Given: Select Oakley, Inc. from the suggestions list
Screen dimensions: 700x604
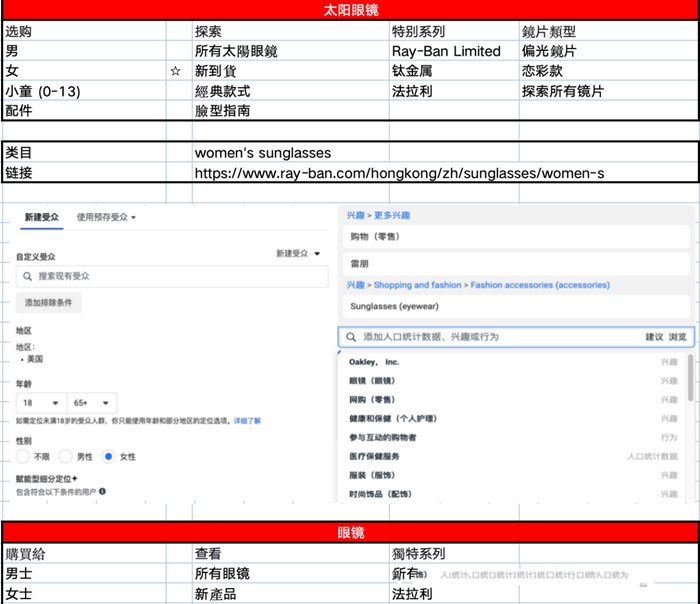Looking at the screenshot, I should pos(513,362).
